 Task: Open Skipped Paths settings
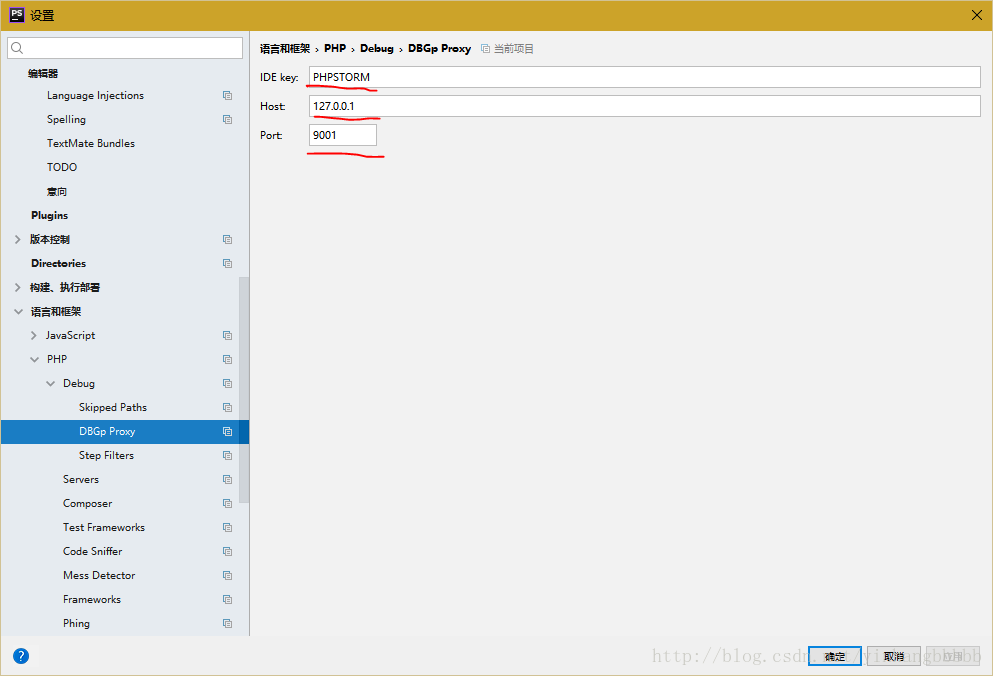[113, 407]
